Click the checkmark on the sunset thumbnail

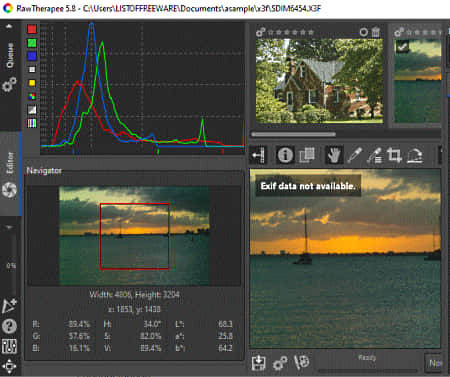coord(402,47)
